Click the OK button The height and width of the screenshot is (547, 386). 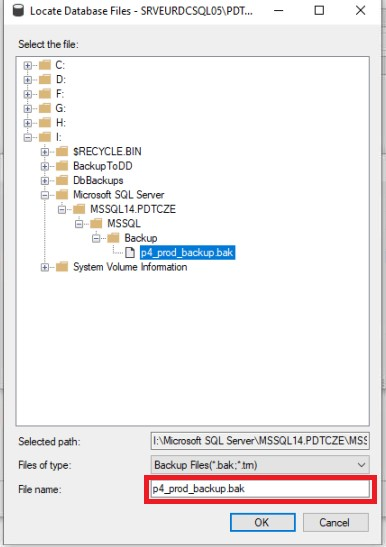tap(262, 522)
